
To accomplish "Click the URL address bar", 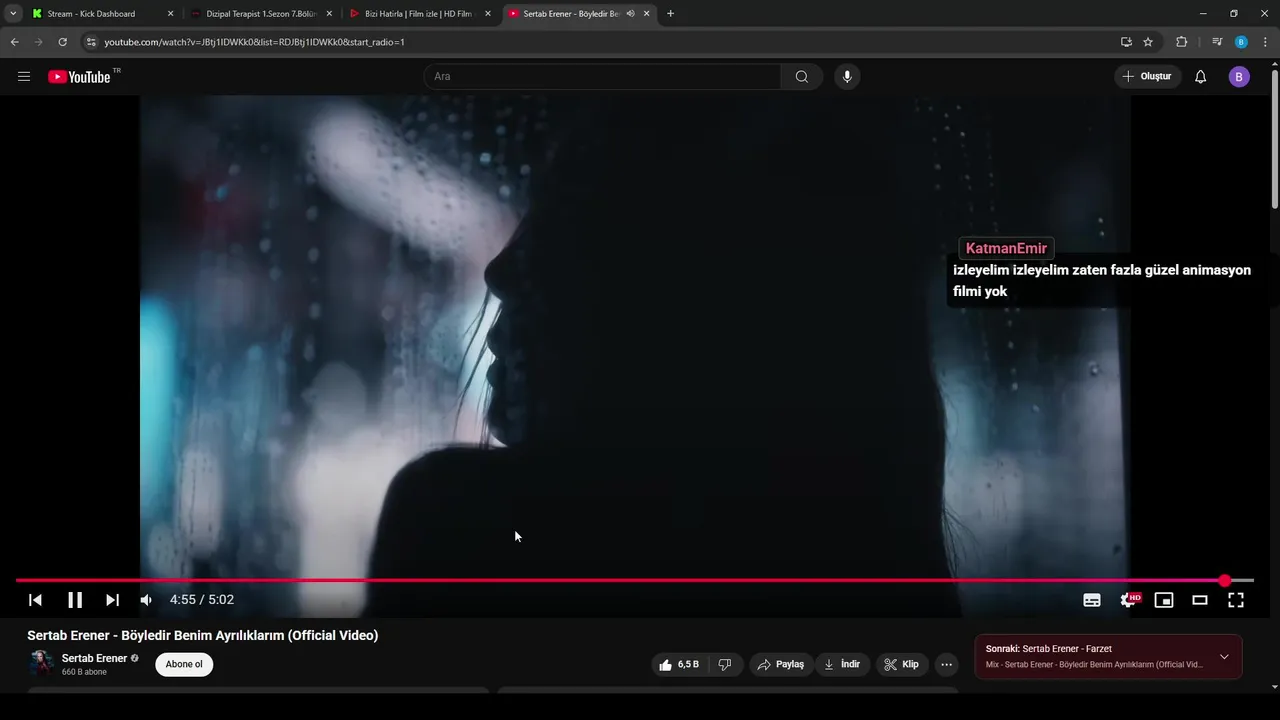I will [x=600, y=42].
